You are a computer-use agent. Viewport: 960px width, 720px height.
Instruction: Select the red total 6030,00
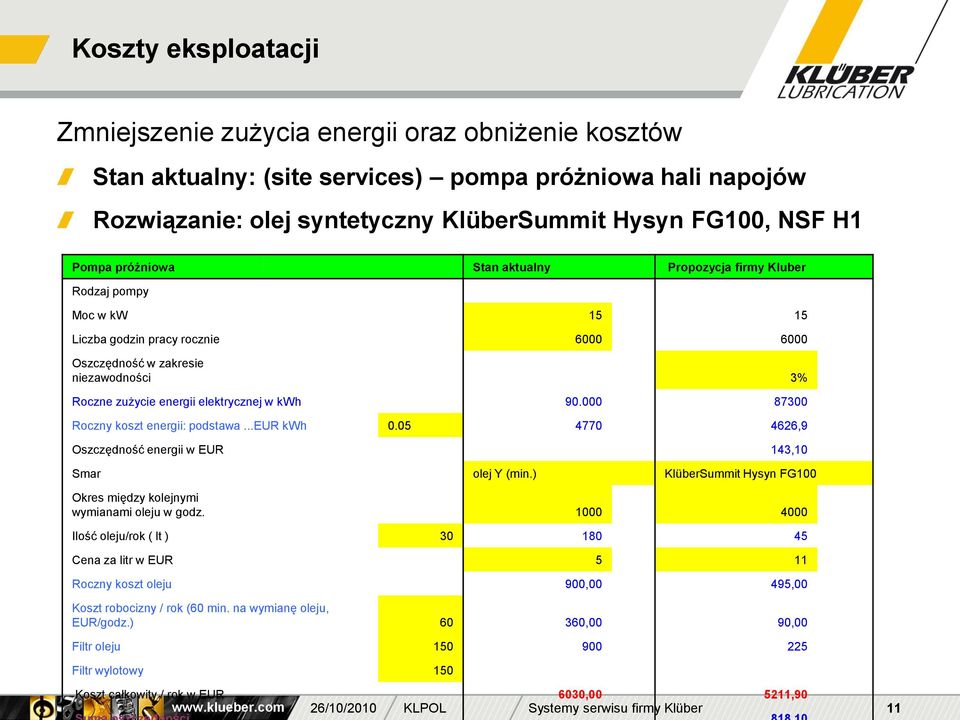(x=580, y=694)
